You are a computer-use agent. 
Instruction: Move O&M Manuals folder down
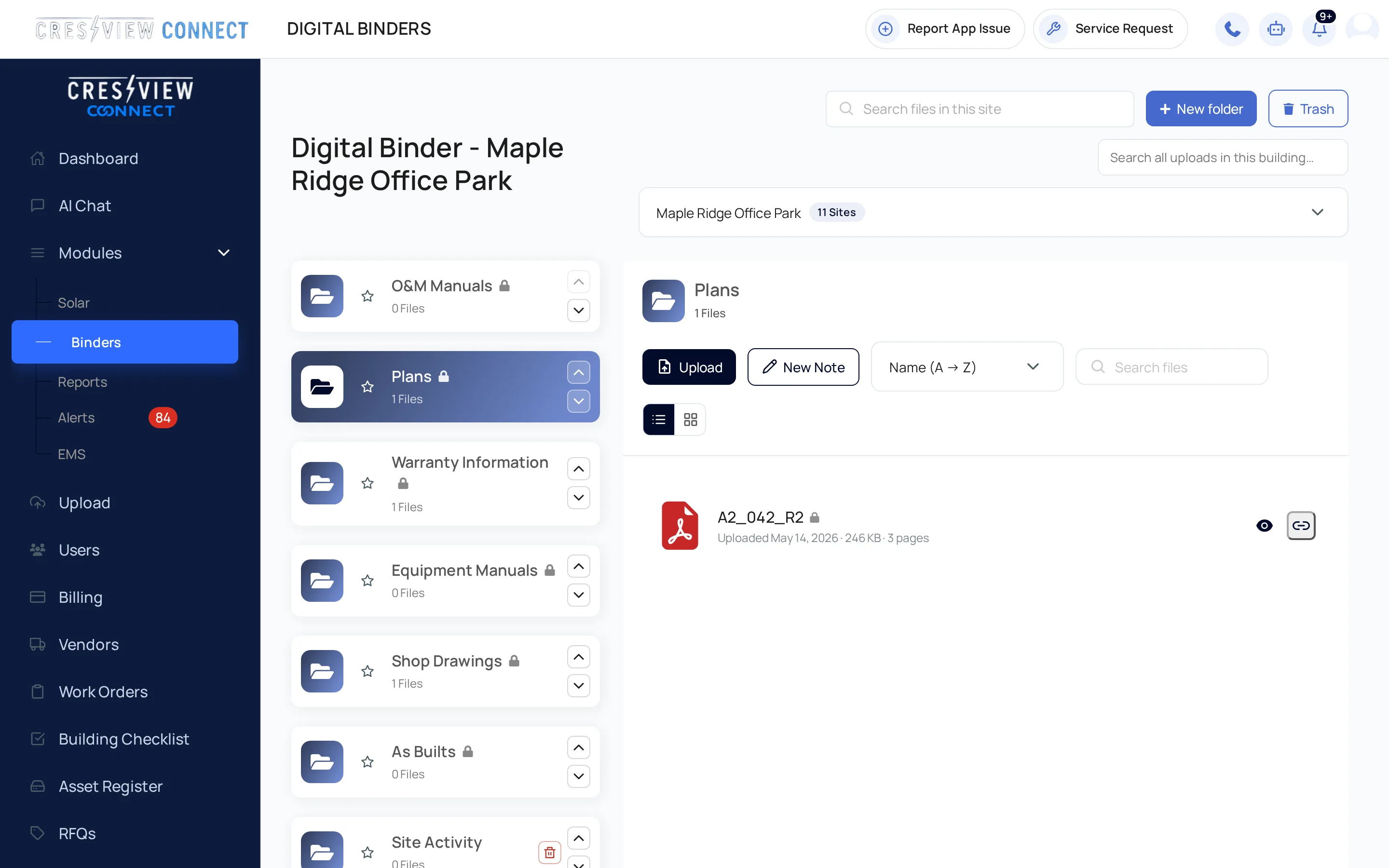pos(579,311)
